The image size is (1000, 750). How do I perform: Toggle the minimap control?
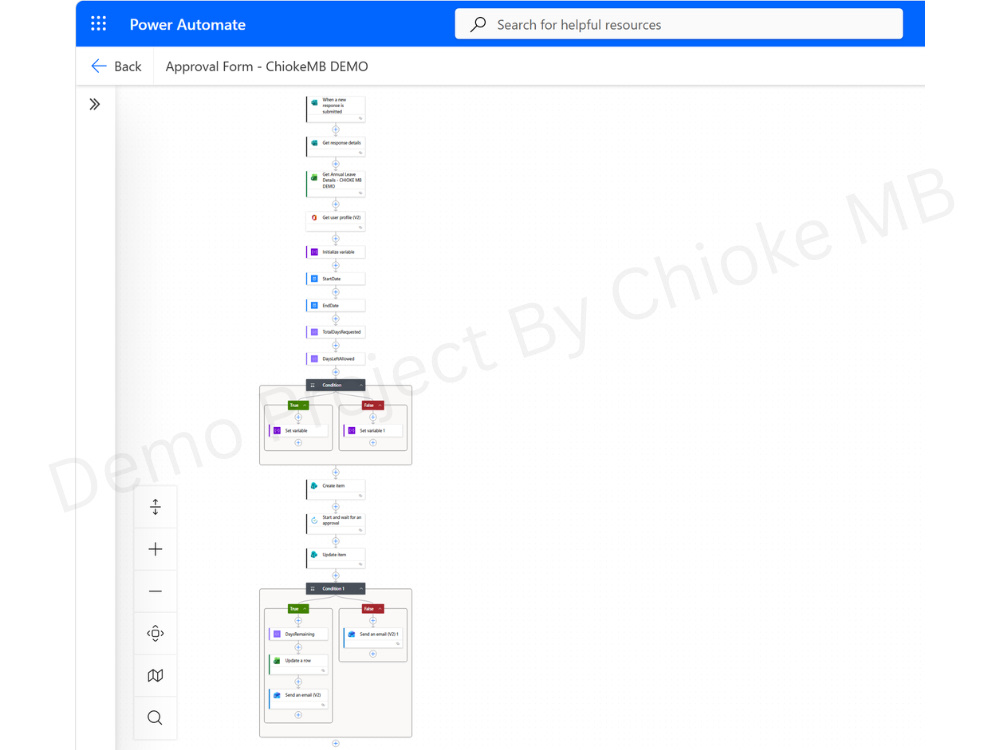click(155, 675)
